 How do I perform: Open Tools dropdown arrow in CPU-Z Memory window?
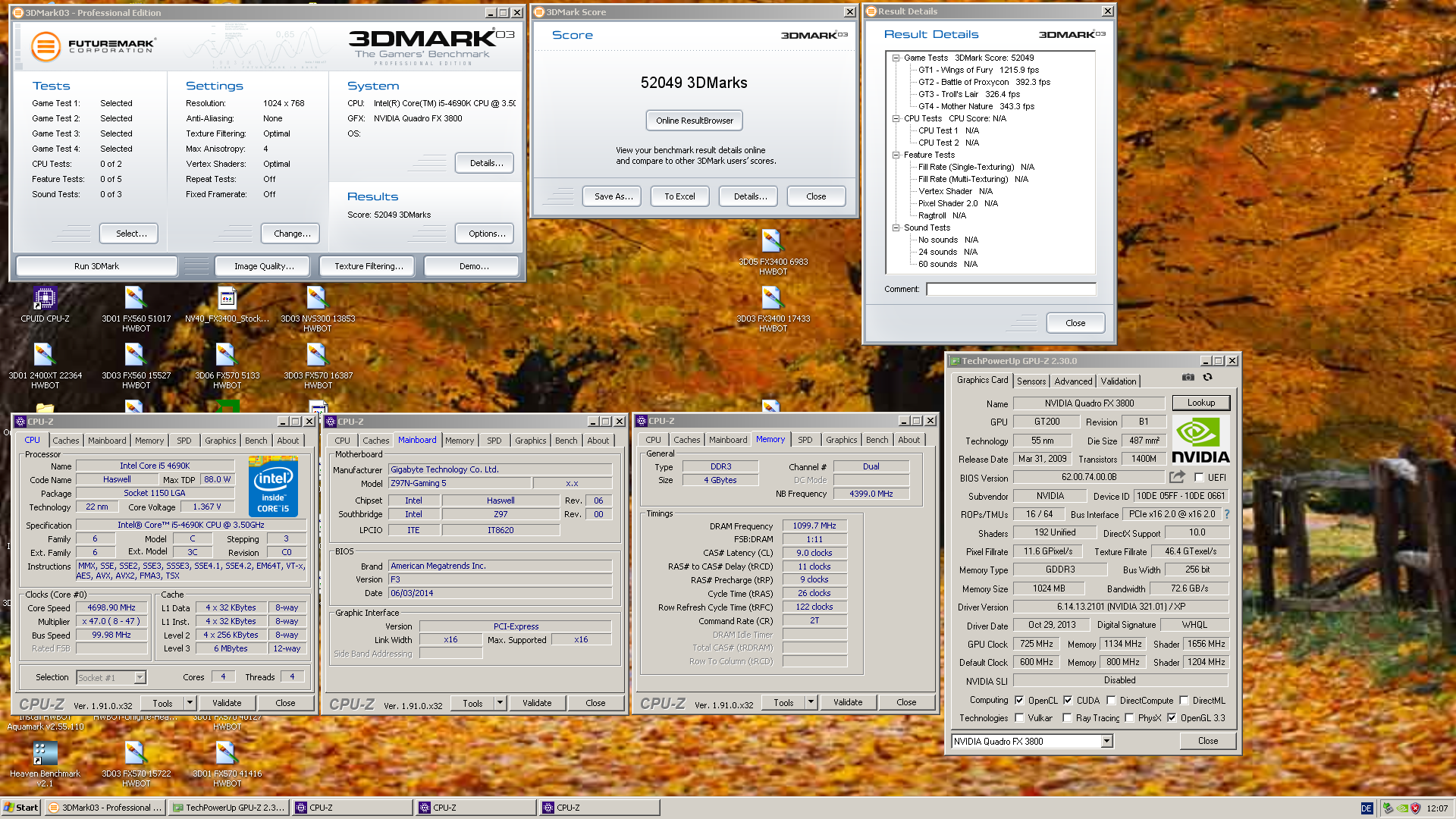point(811,702)
